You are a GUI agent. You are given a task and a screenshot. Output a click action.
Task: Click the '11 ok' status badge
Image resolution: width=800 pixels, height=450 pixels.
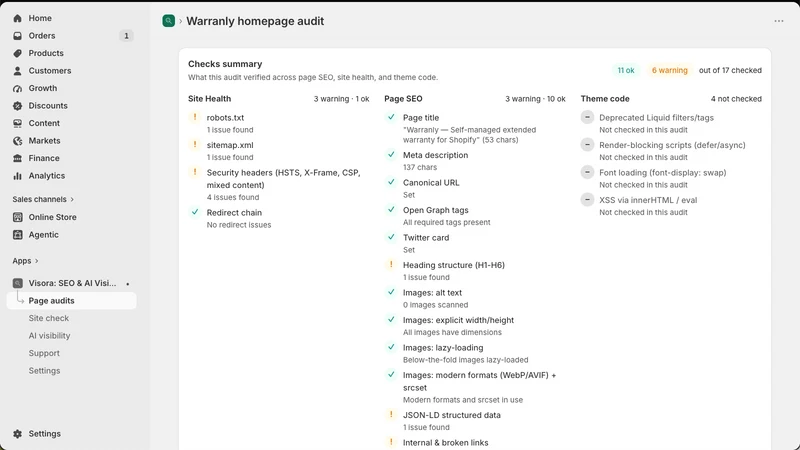626,70
